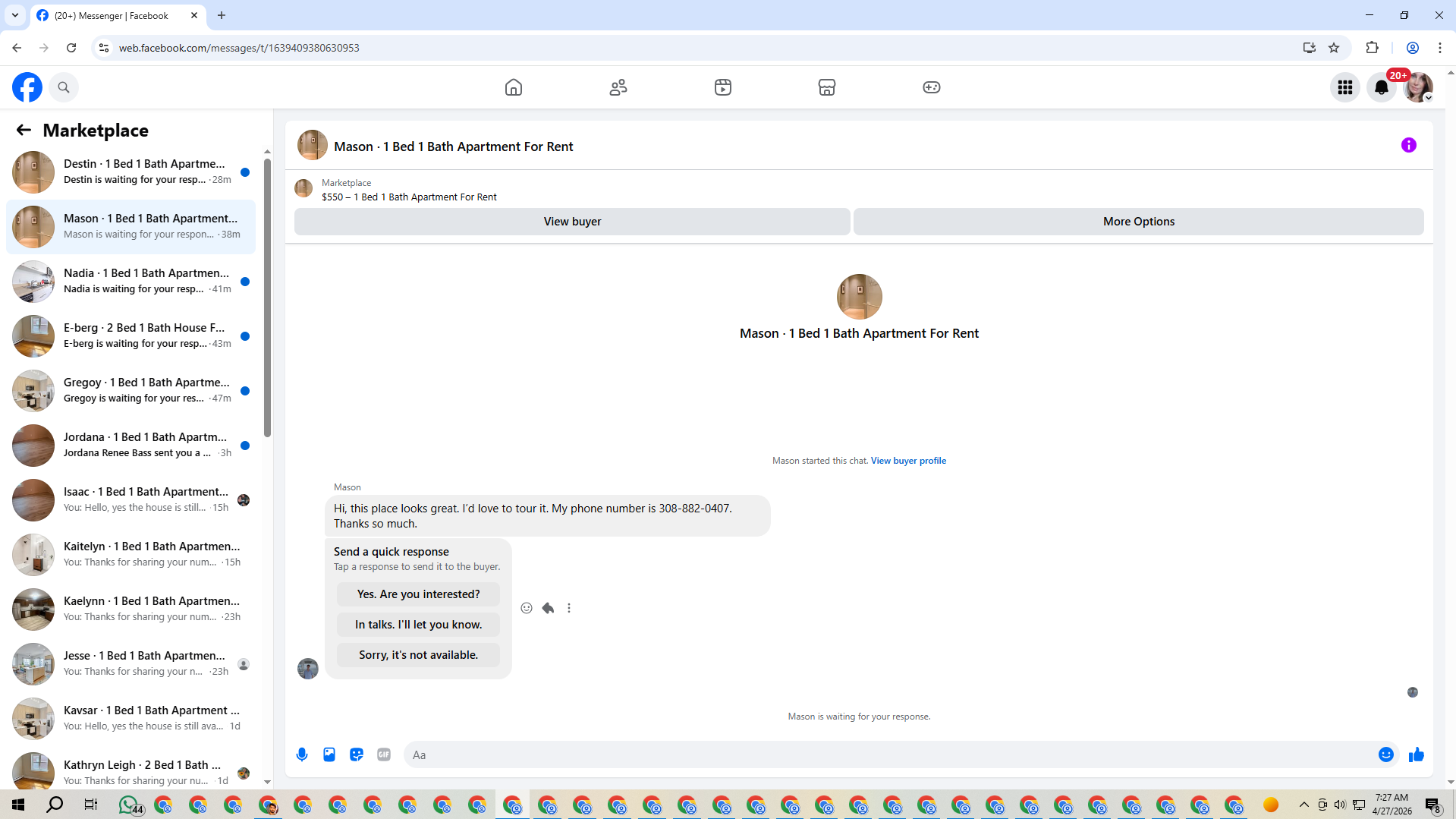The width and height of the screenshot is (1456, 819).
Task: Click the View buyer button
Action: coord(572,222)
